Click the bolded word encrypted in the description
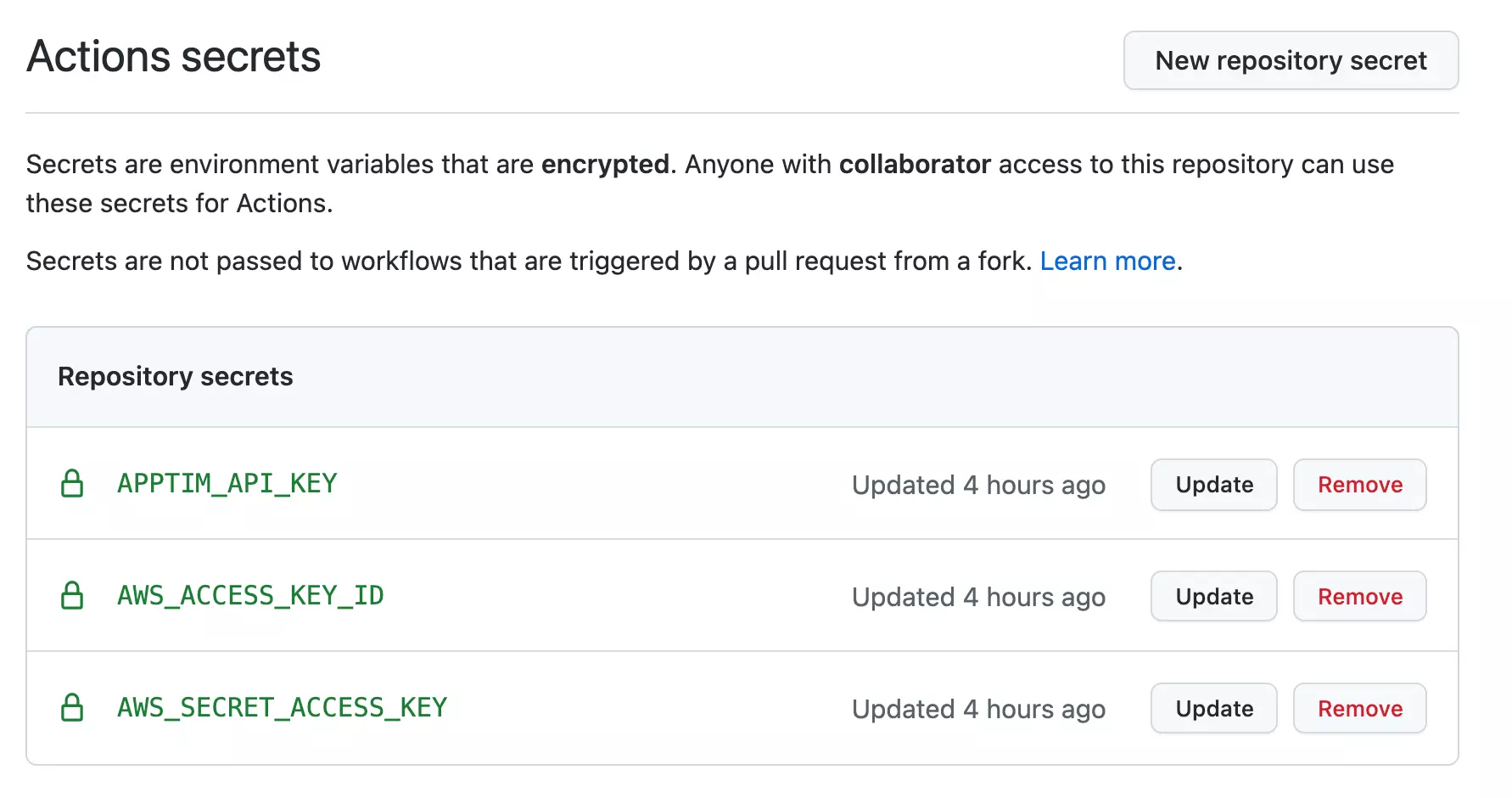The width and height of the screenshot is (1512, 798). pyautogui.click(x=604, y=164)
